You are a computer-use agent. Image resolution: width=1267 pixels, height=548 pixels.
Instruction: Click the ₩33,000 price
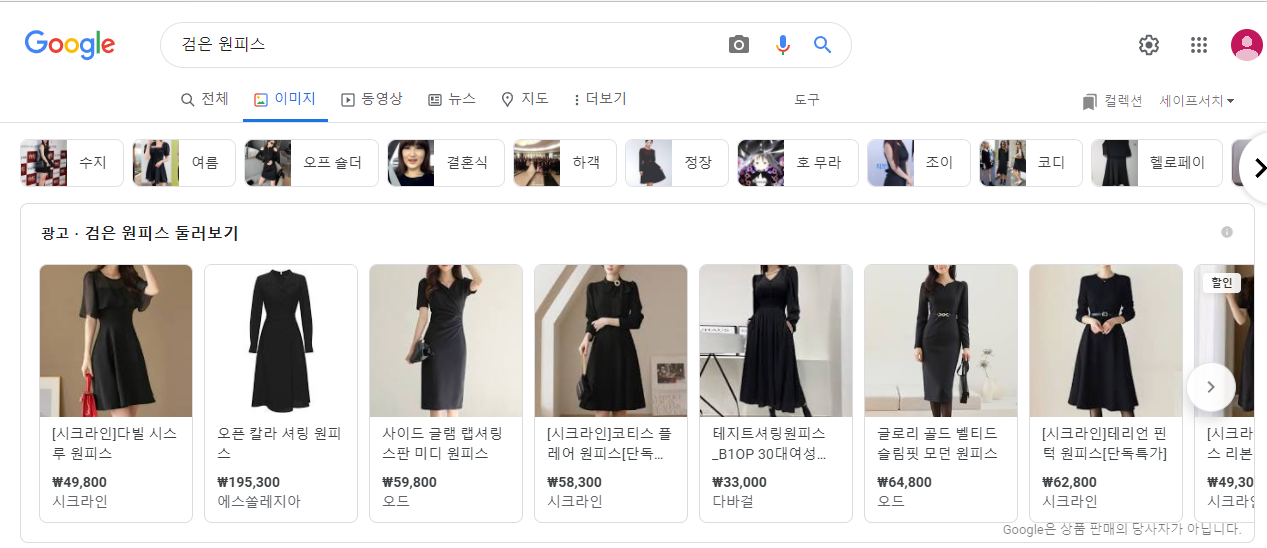coord(739,482)
